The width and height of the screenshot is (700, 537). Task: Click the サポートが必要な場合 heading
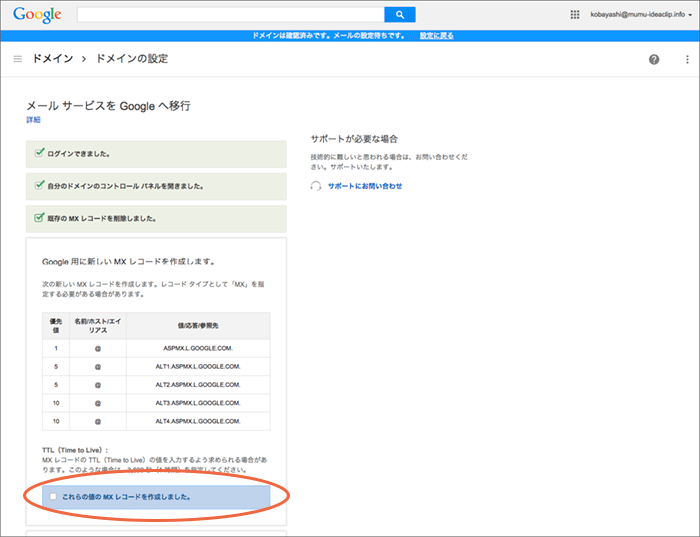point(354,139)
